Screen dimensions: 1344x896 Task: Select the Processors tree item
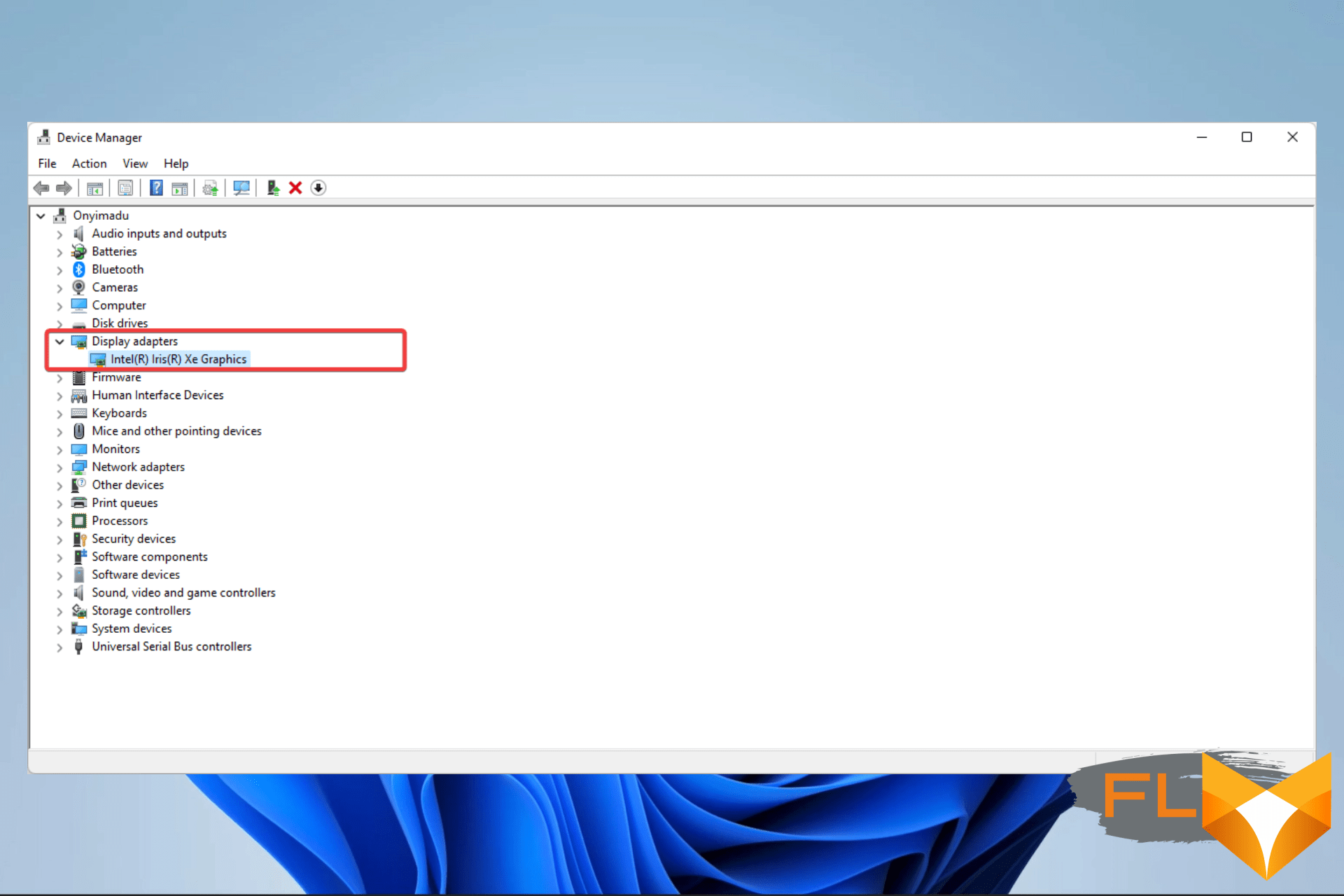pos(120,521)
